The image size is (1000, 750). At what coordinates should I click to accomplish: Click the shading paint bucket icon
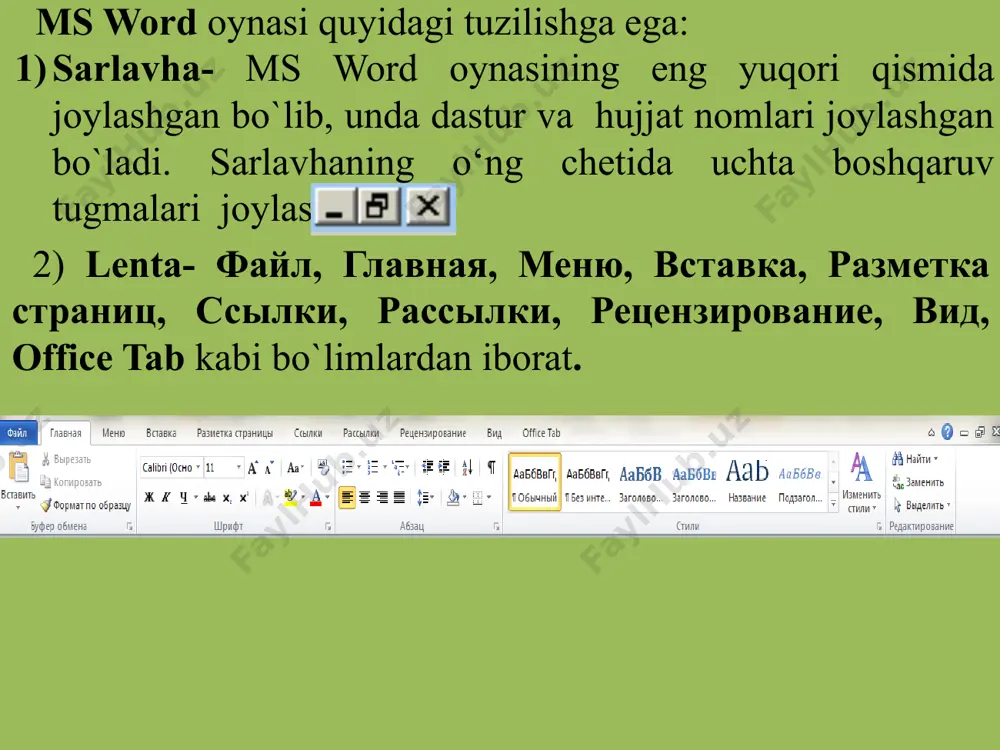point(453,497)
